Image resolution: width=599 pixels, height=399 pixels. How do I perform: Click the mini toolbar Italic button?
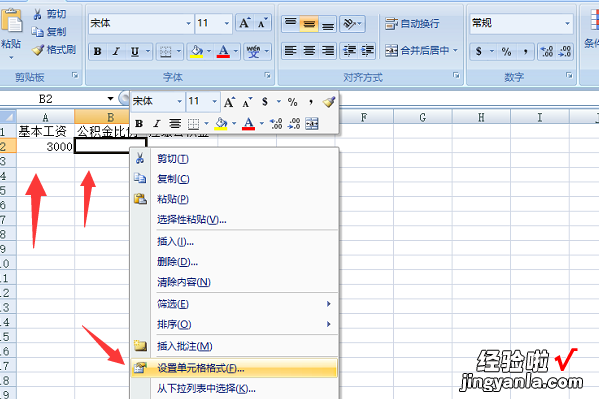click(157, 123)
